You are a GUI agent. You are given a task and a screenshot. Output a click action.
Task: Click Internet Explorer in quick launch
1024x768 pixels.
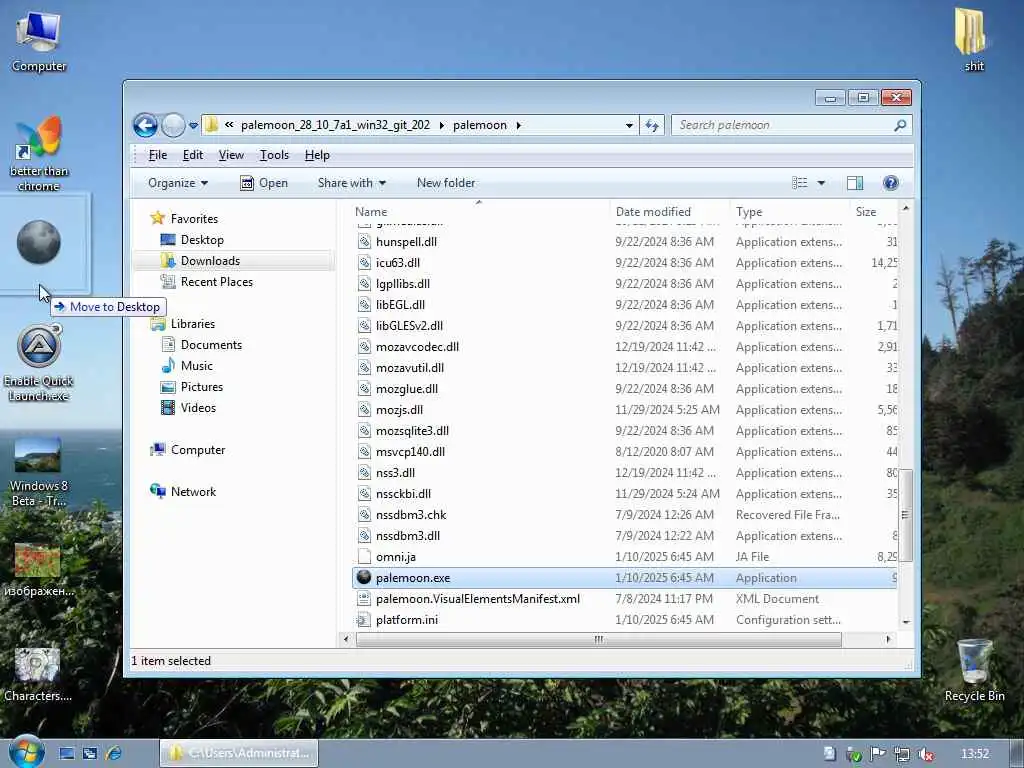[x=113, y=753]
